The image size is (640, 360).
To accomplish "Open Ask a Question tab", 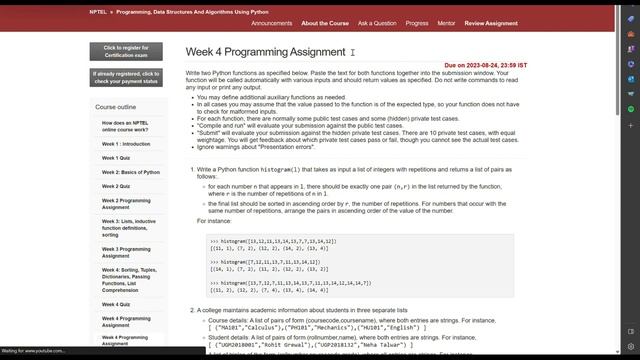I will tap(377, 23).
